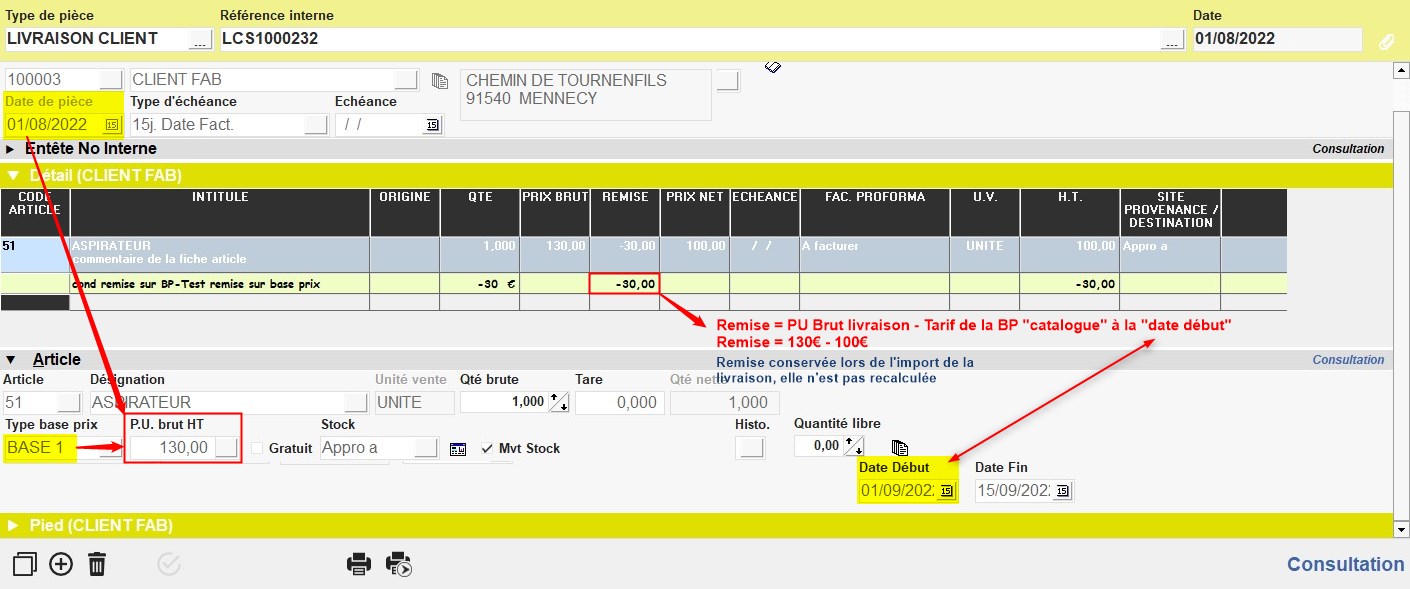Collapse the Détail (CLIENT FAB) section

tap(11, 176)
